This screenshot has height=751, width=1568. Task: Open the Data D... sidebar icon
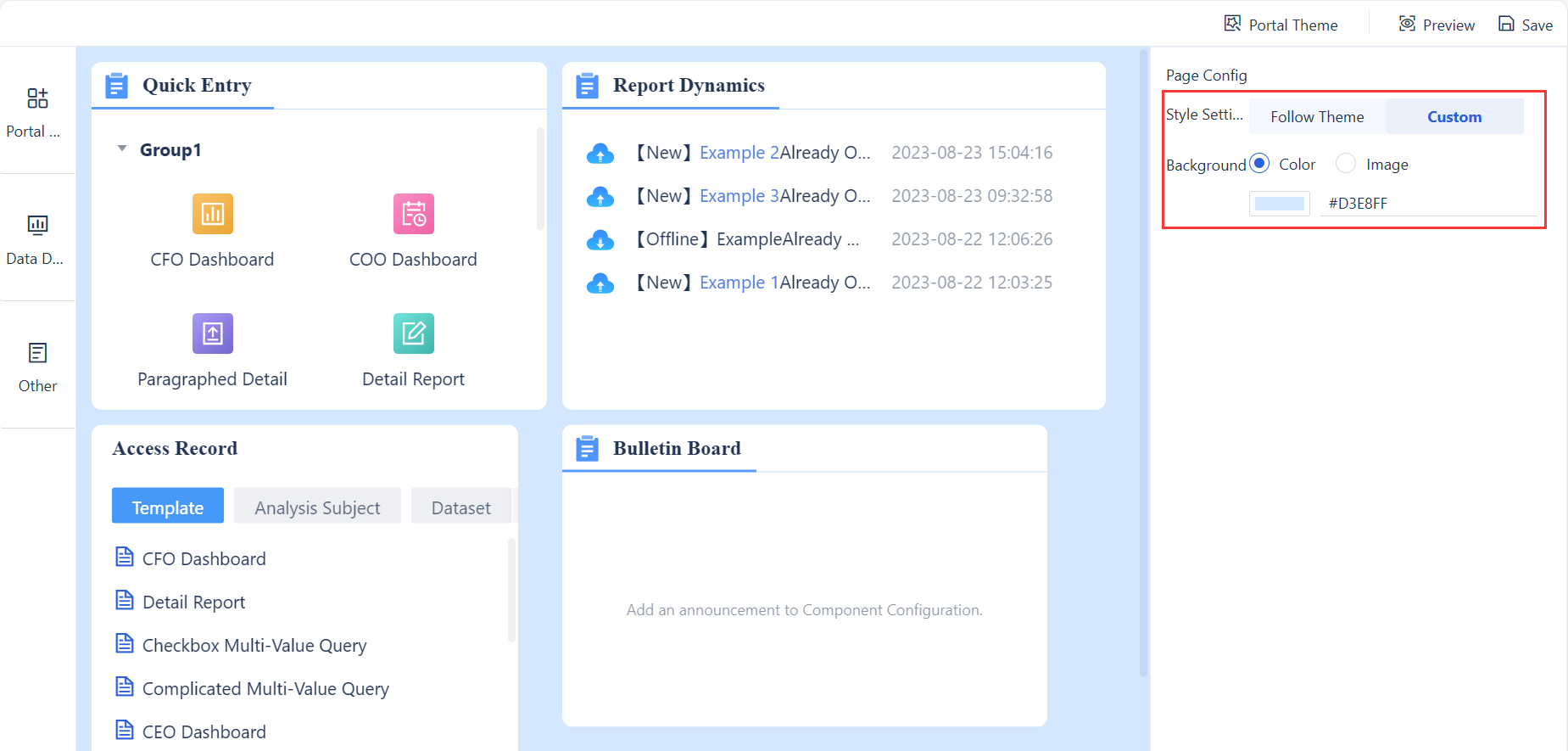tap(37, 225)
